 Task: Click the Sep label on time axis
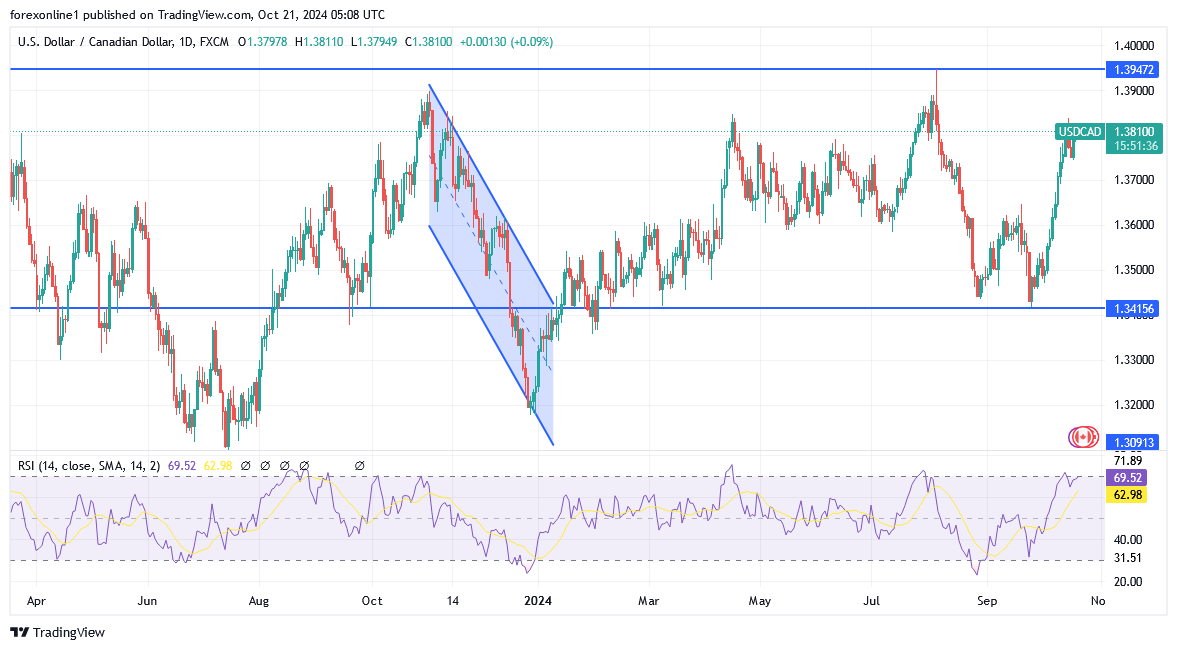987,601
